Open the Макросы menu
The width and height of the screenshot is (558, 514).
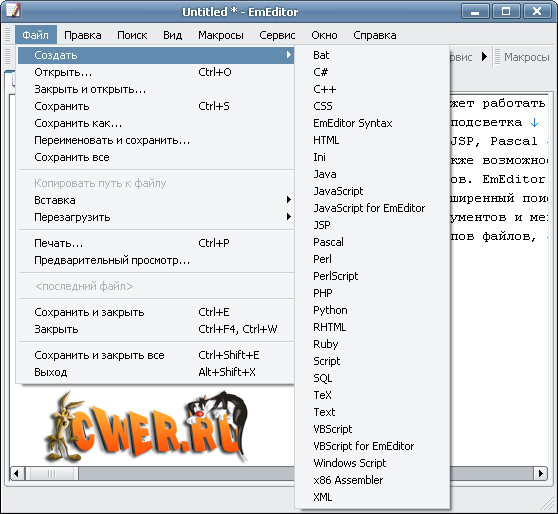[221, 35]
